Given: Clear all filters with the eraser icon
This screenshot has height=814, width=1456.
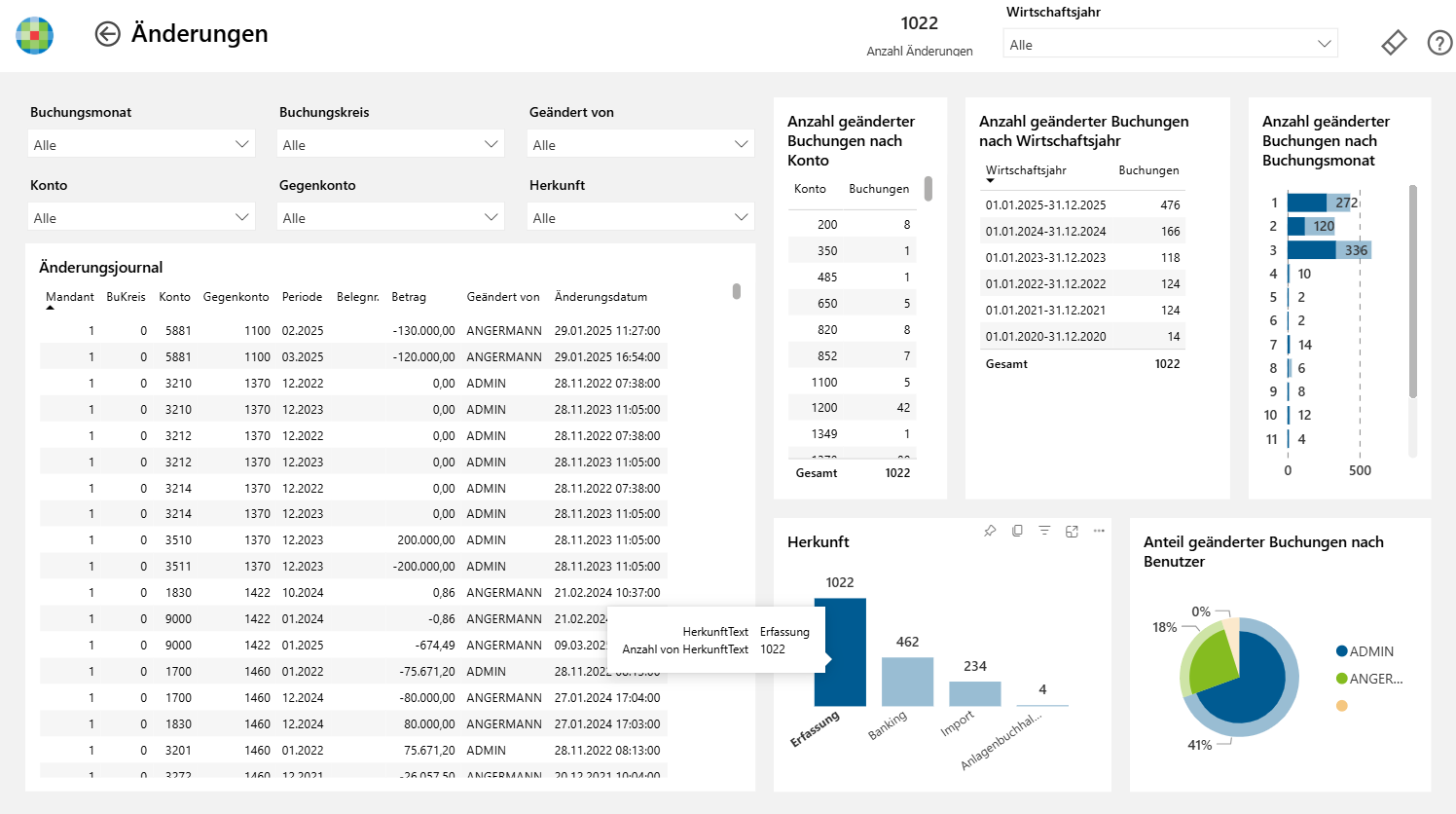Looking at the screenshot, I should pyautogui.click(x=1394, y=43).
